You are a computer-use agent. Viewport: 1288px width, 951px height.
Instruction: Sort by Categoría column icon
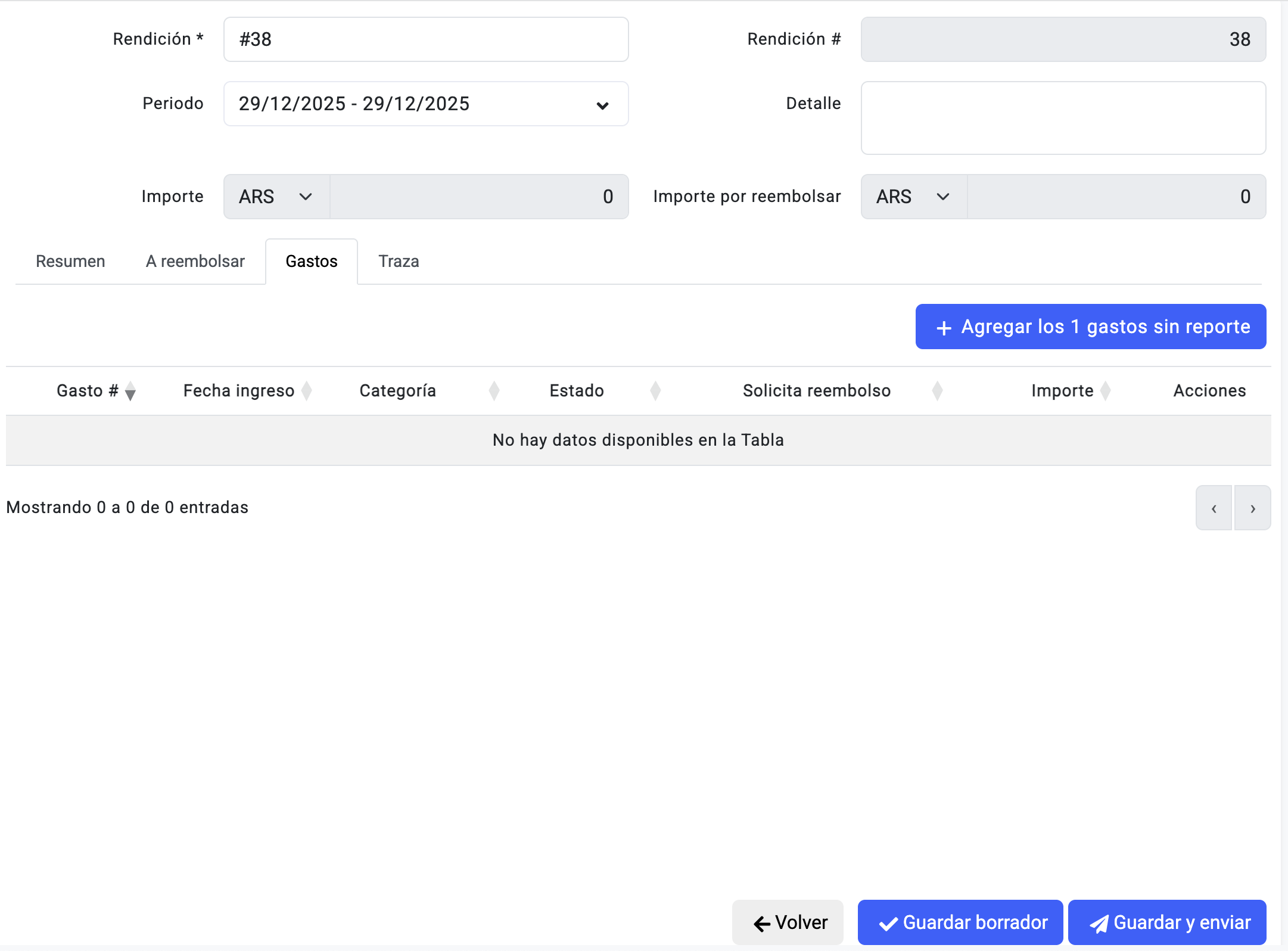click(494, 391)
